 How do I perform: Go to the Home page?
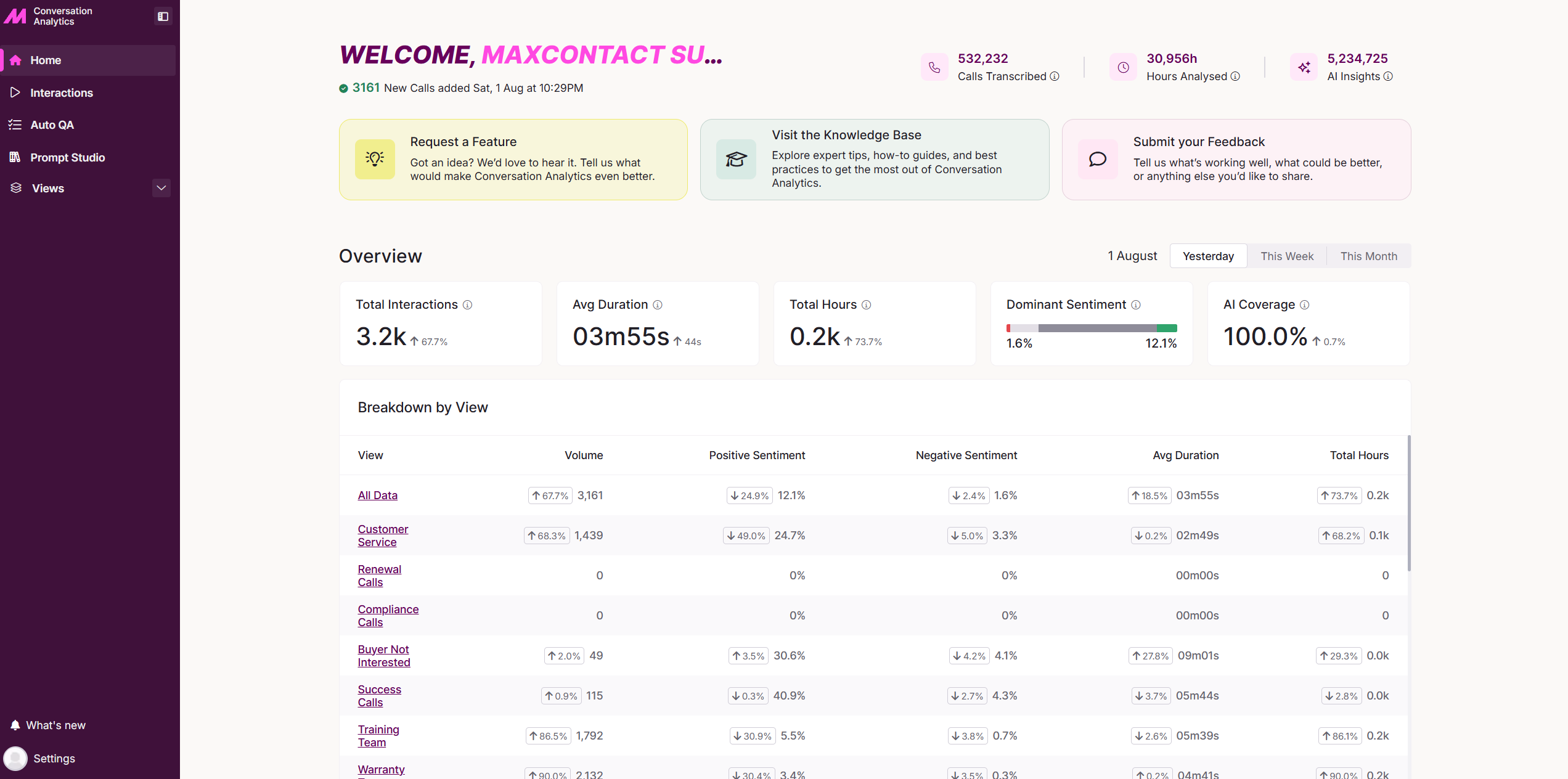point(89,60)
